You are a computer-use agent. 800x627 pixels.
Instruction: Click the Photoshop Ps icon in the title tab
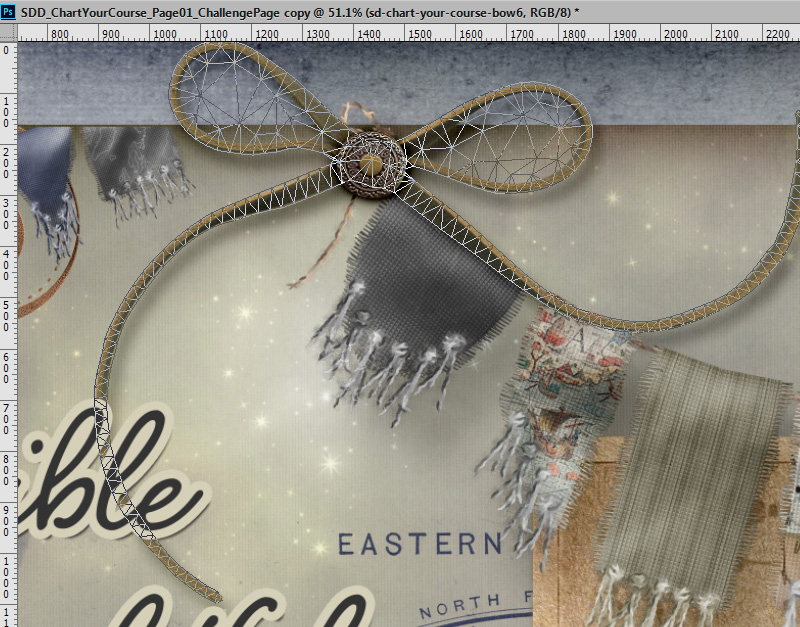(x=8, y=12)
